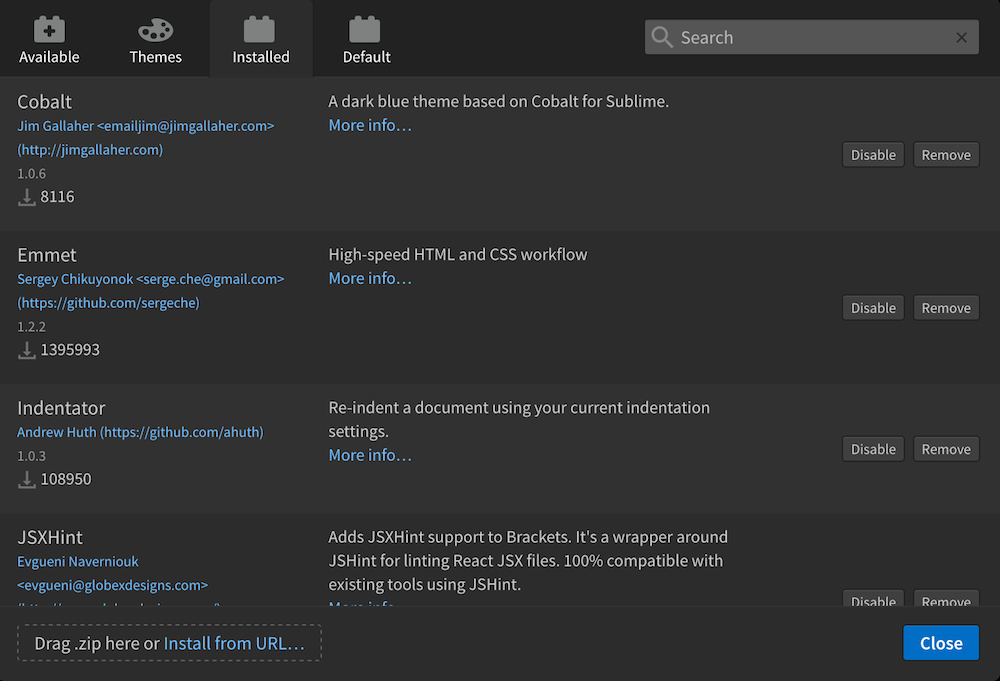Disable the Emmet extension
This screenshot has width=1000, height=681.
tap(873, 308)
